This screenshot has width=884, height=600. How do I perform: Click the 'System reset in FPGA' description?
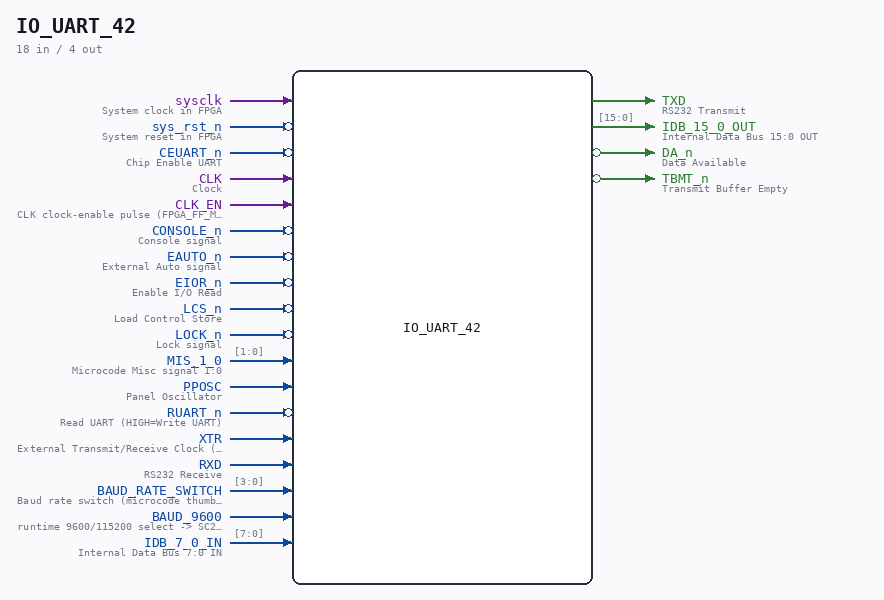pyautogui.click(x=162, y=136)
